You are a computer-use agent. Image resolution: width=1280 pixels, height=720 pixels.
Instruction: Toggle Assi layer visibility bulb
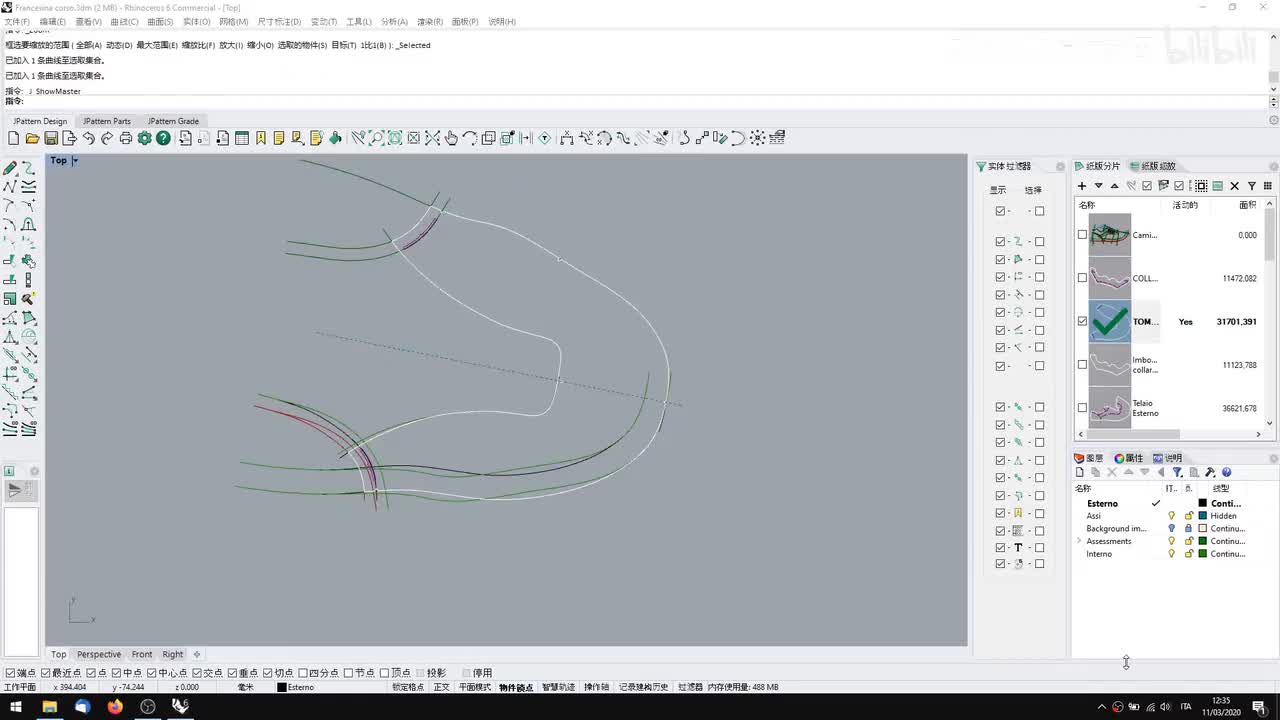click(1172, 516)
